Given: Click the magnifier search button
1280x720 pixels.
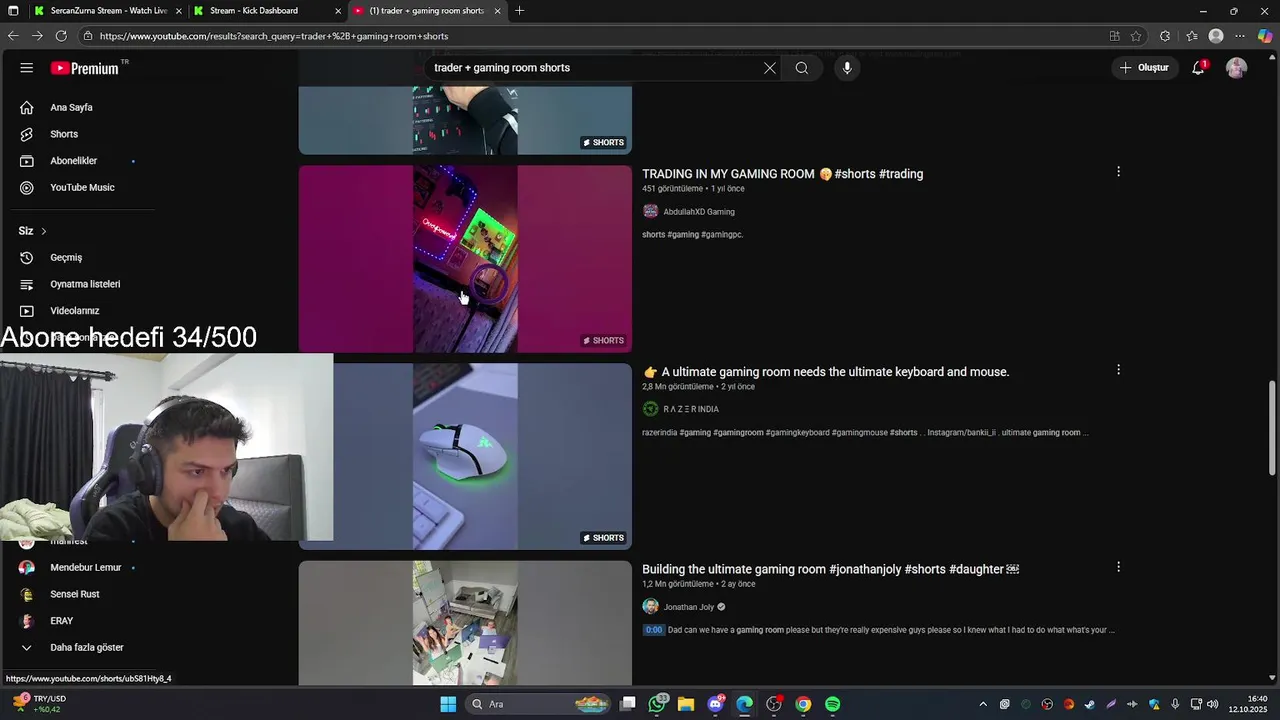Looking at the screenshot, I should click(802, 68).
